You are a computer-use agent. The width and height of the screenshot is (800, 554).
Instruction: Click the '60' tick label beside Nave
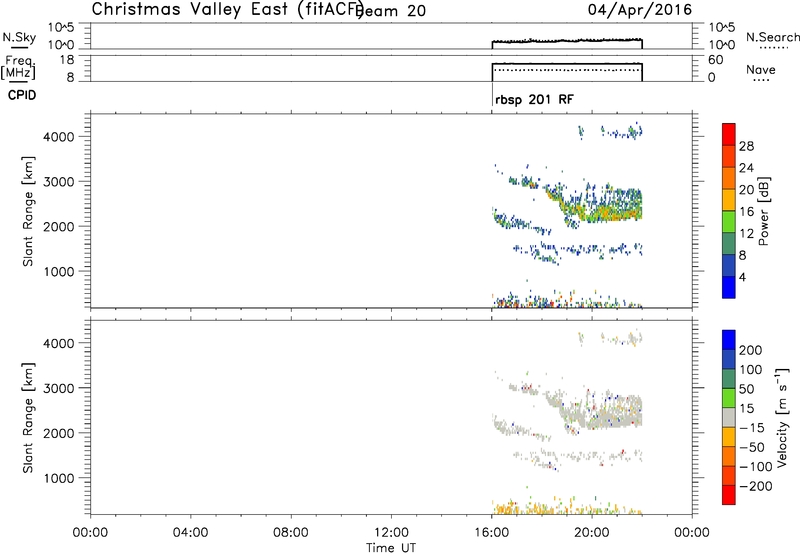pos(715,60)
